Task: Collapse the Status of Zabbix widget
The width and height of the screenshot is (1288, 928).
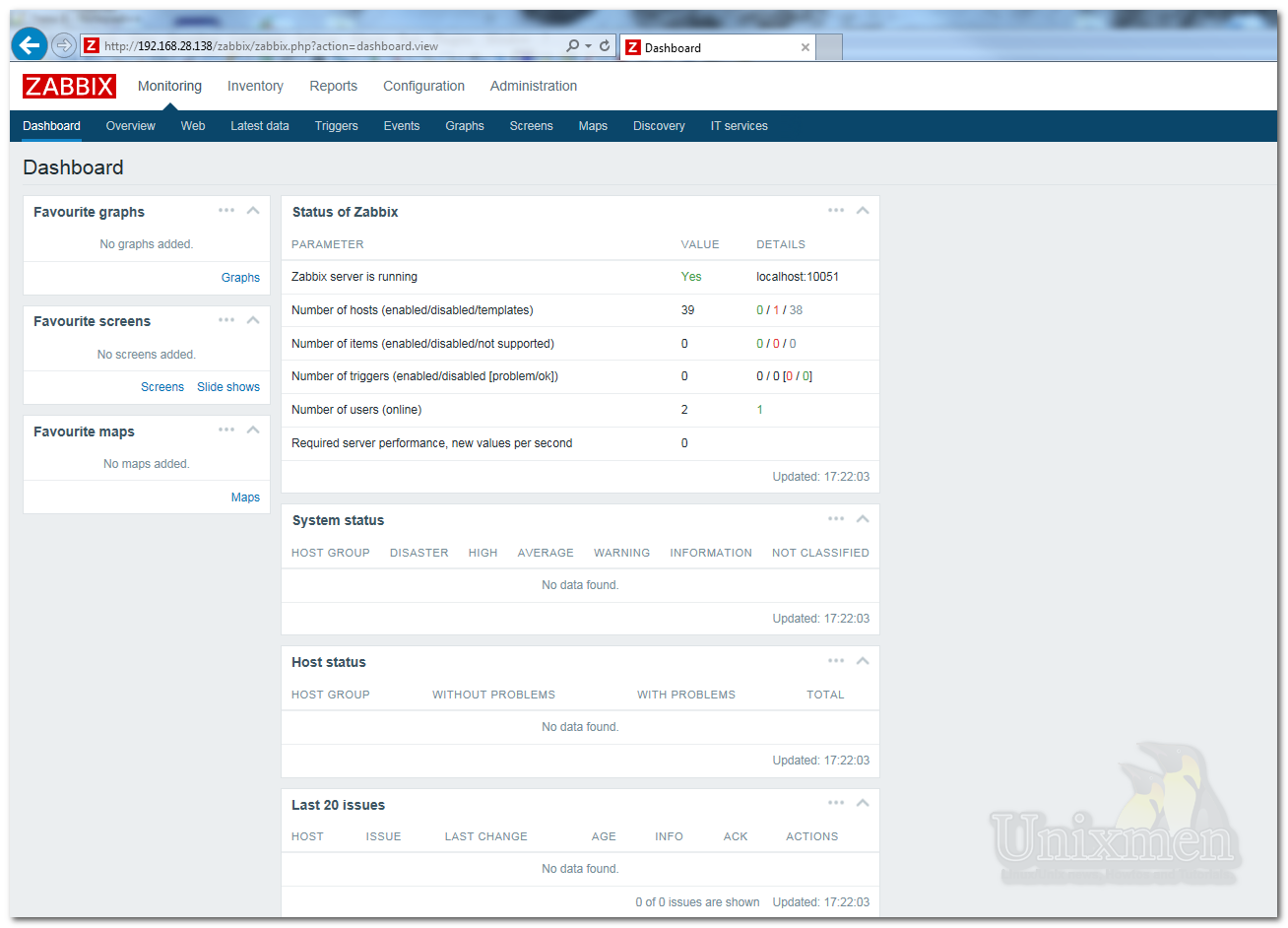Action: 863,210
